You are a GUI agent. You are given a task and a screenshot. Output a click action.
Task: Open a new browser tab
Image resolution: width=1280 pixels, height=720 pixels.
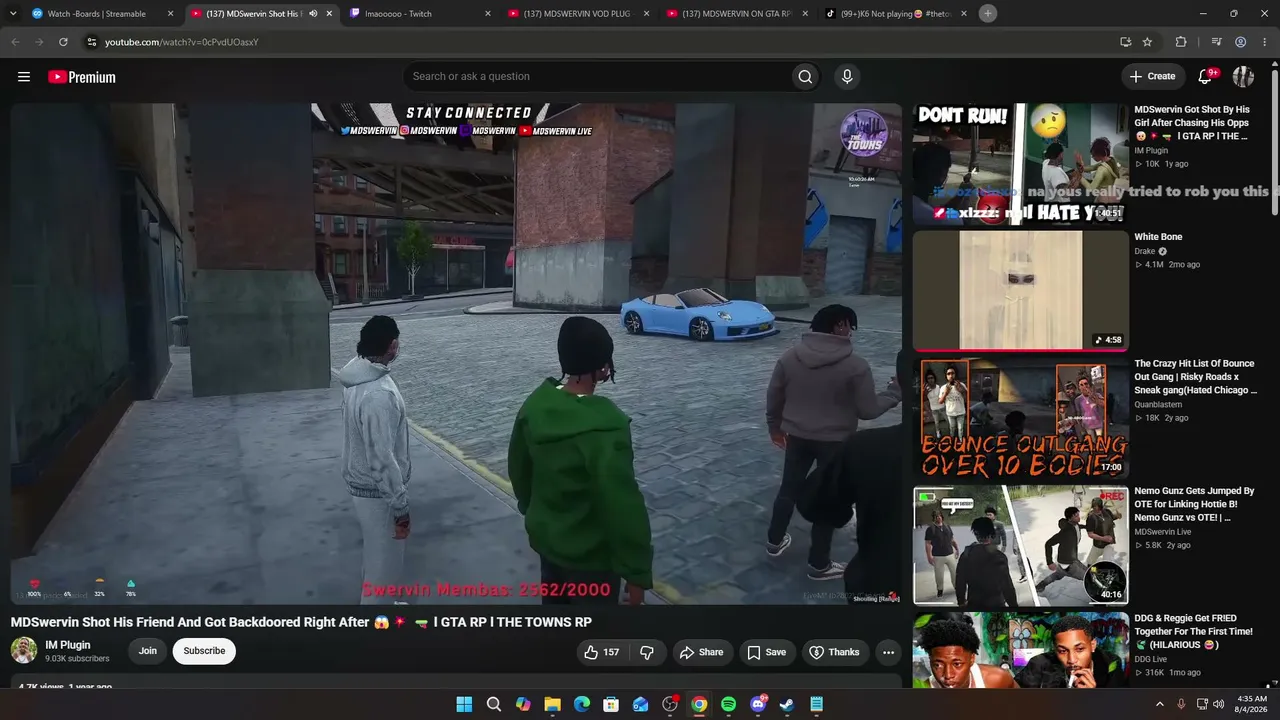click(x=988, y=14)
